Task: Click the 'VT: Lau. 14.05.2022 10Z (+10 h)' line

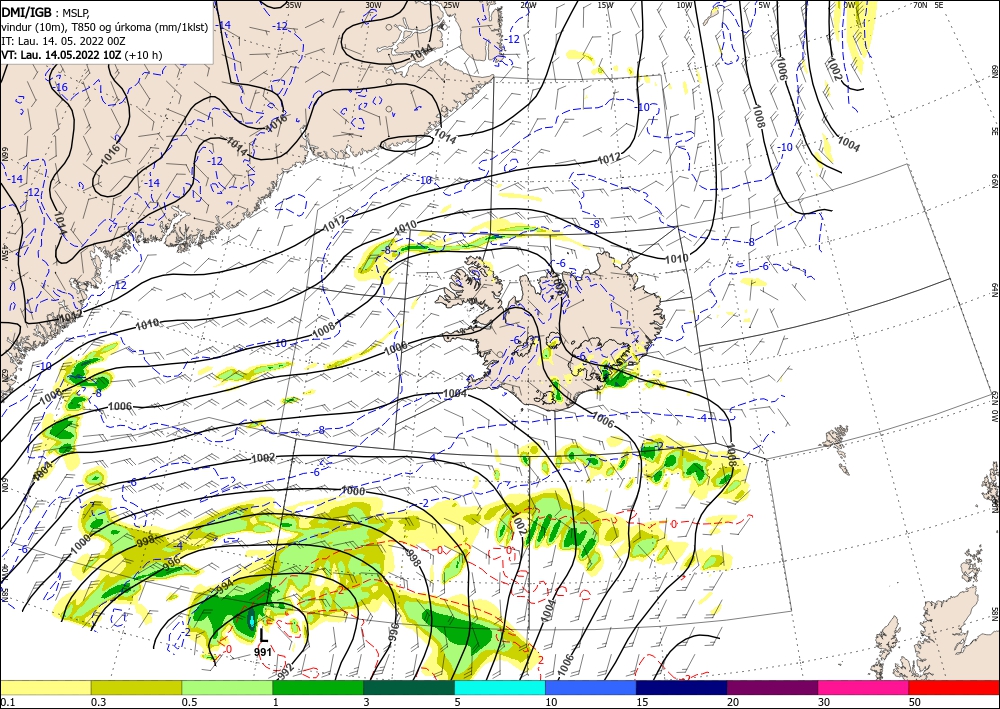Action: tap(82, 55)
